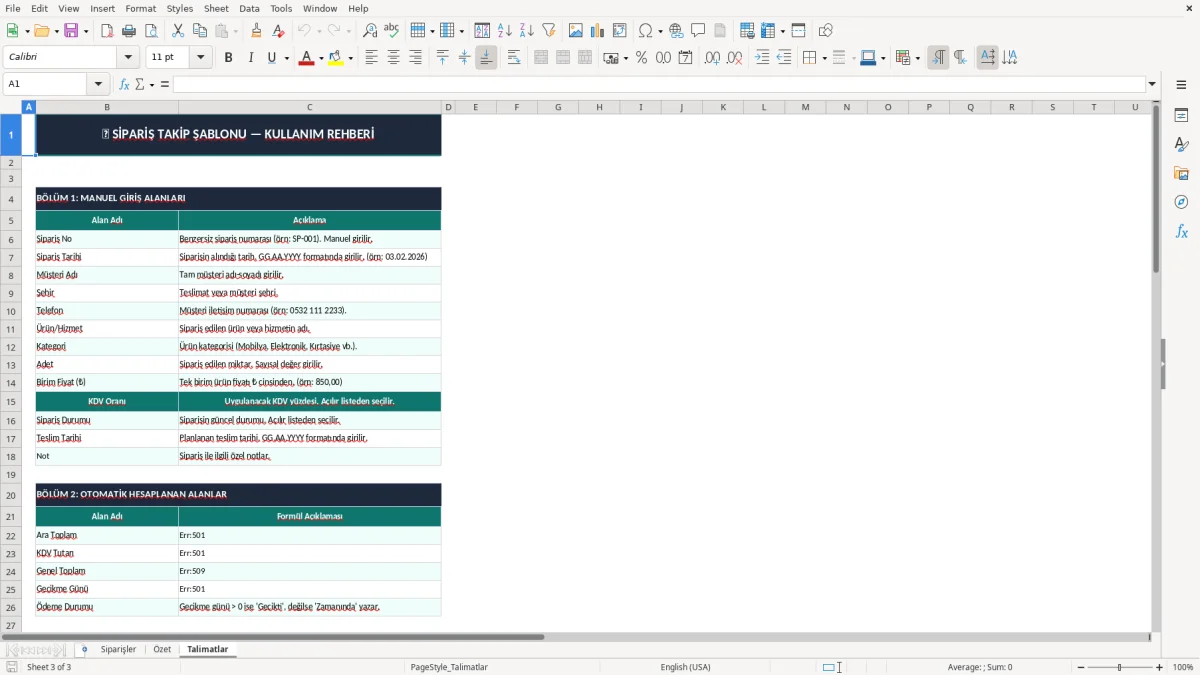Cut the selection with the scissors icon
Viewport: 1200px width, 675px height.
click(178, 31)
